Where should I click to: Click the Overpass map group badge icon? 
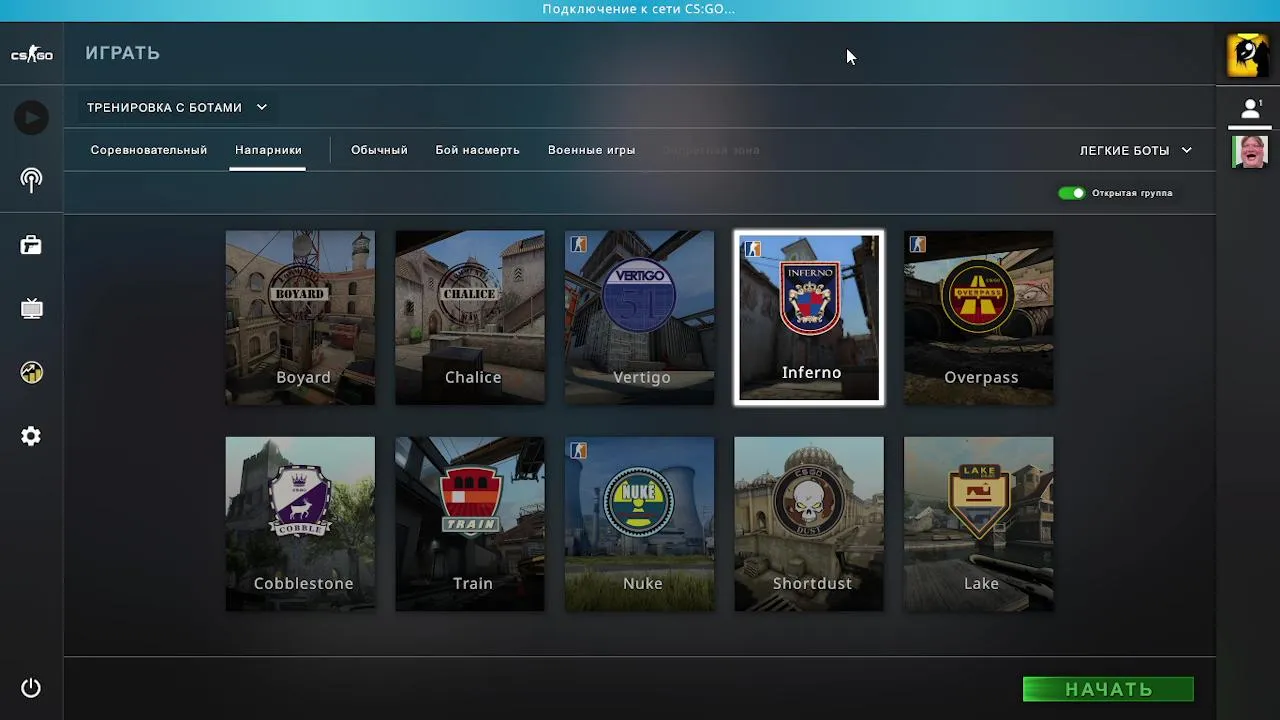917,244
